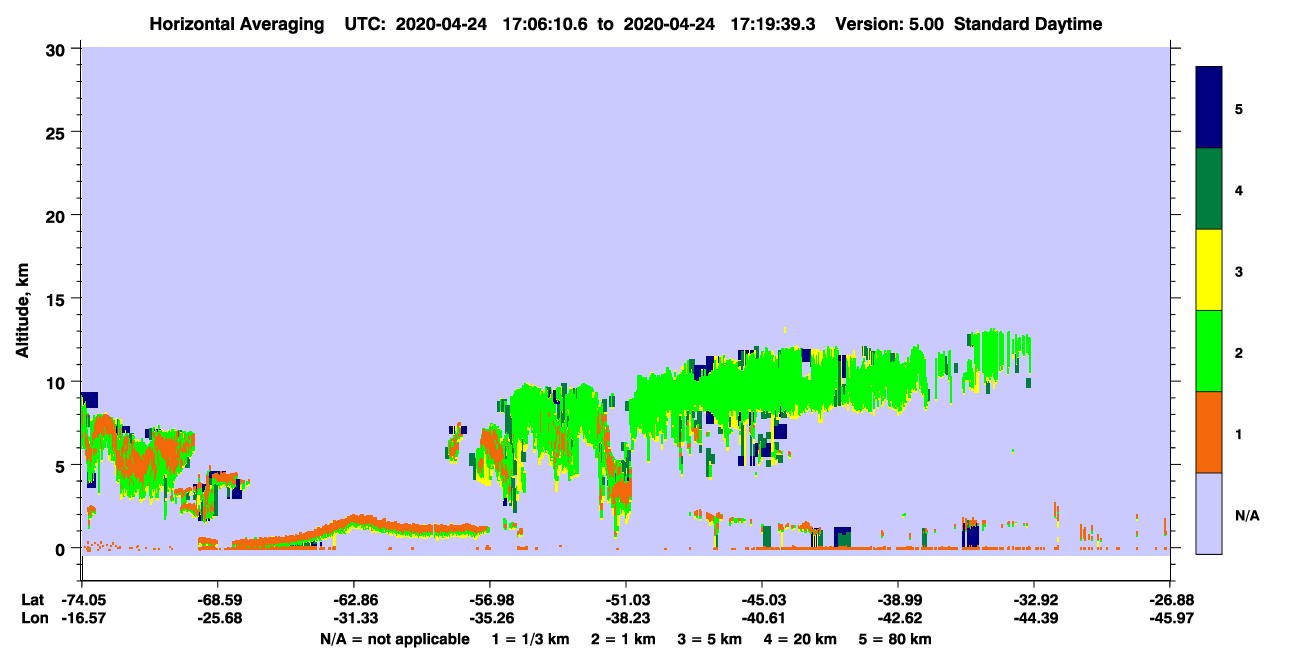Image resolution: width=1300 pixels, height=667 pixels.
Task: Click the colorbar label 4
Action: [x=1239, y=189]
